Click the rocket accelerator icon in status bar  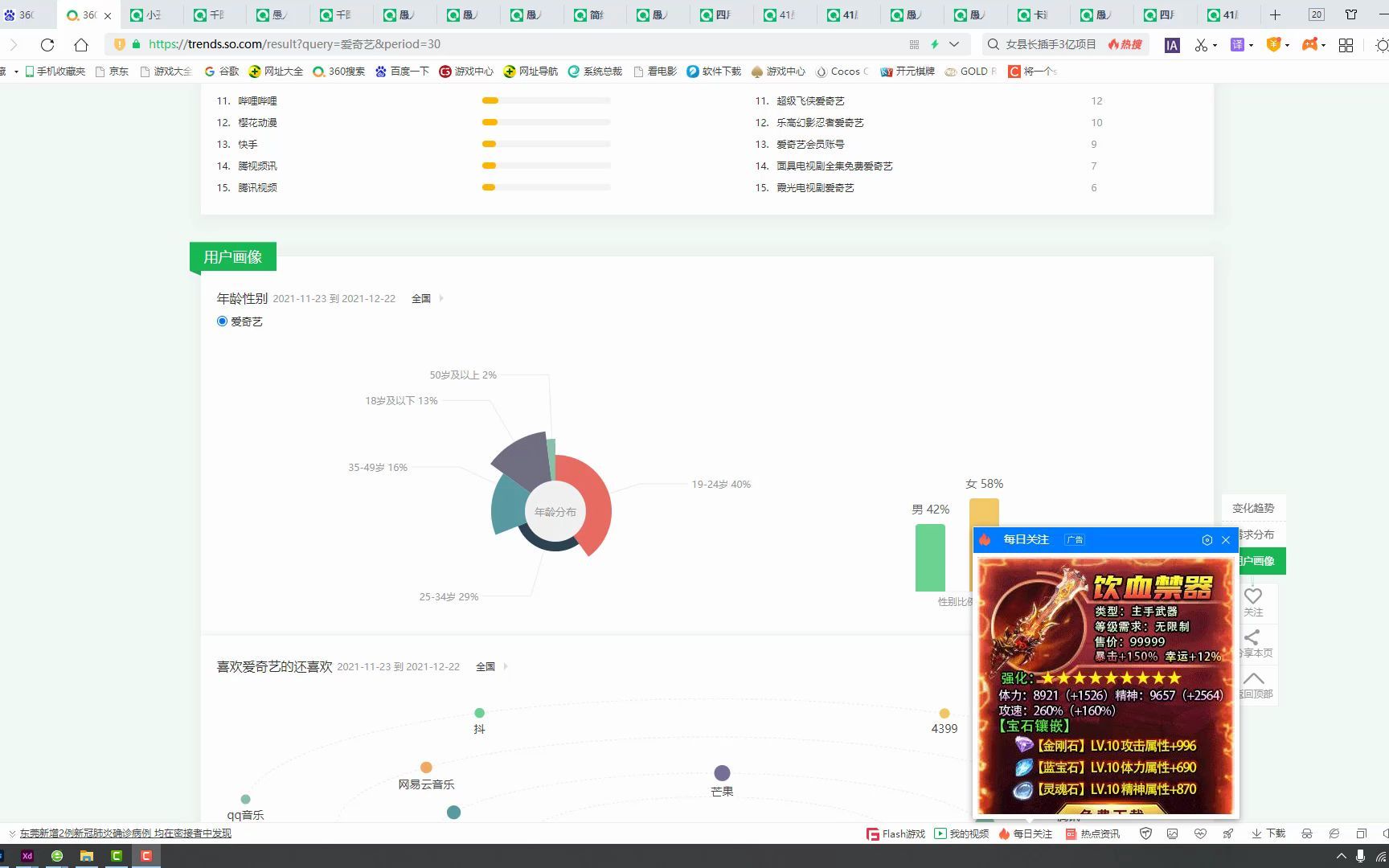pos(1228,834)
